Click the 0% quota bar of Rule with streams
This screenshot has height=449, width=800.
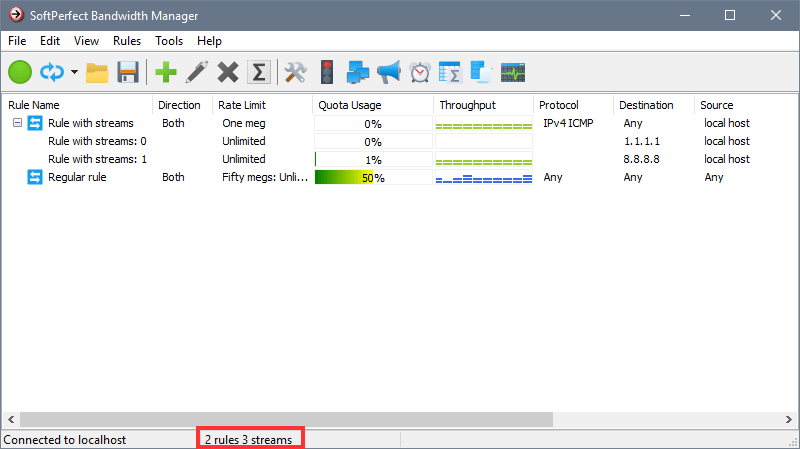tap(373, 123)
